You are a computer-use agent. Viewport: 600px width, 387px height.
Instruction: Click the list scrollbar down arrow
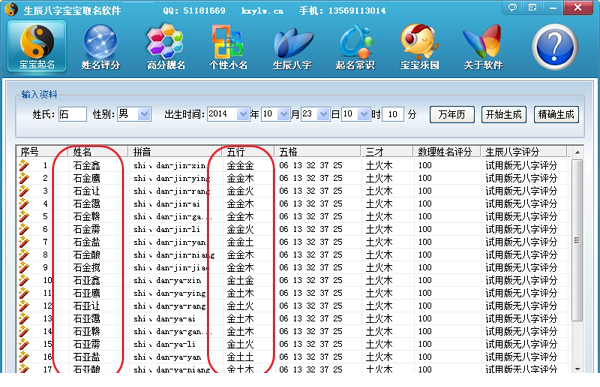point(577,369)
